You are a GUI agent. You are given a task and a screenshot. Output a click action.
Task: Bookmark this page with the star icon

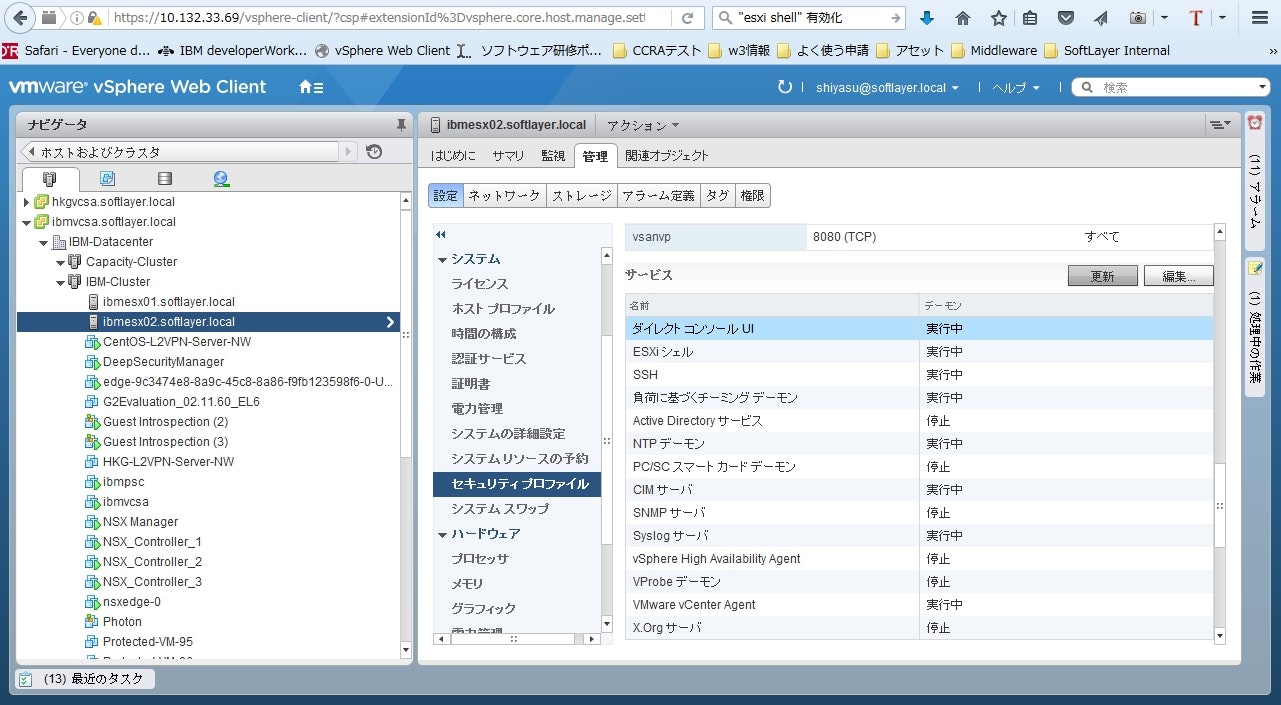point(998,18)
